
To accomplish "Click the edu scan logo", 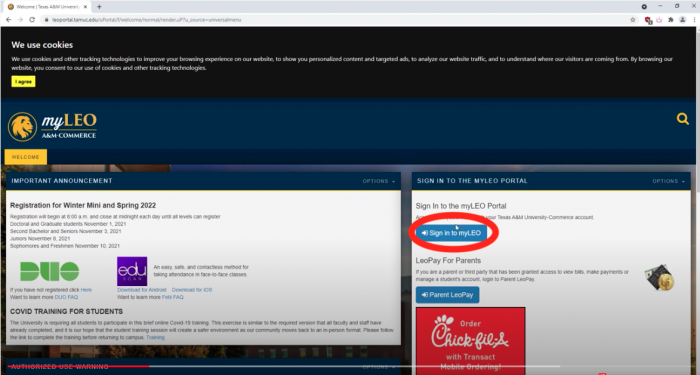I will point(132,271).
